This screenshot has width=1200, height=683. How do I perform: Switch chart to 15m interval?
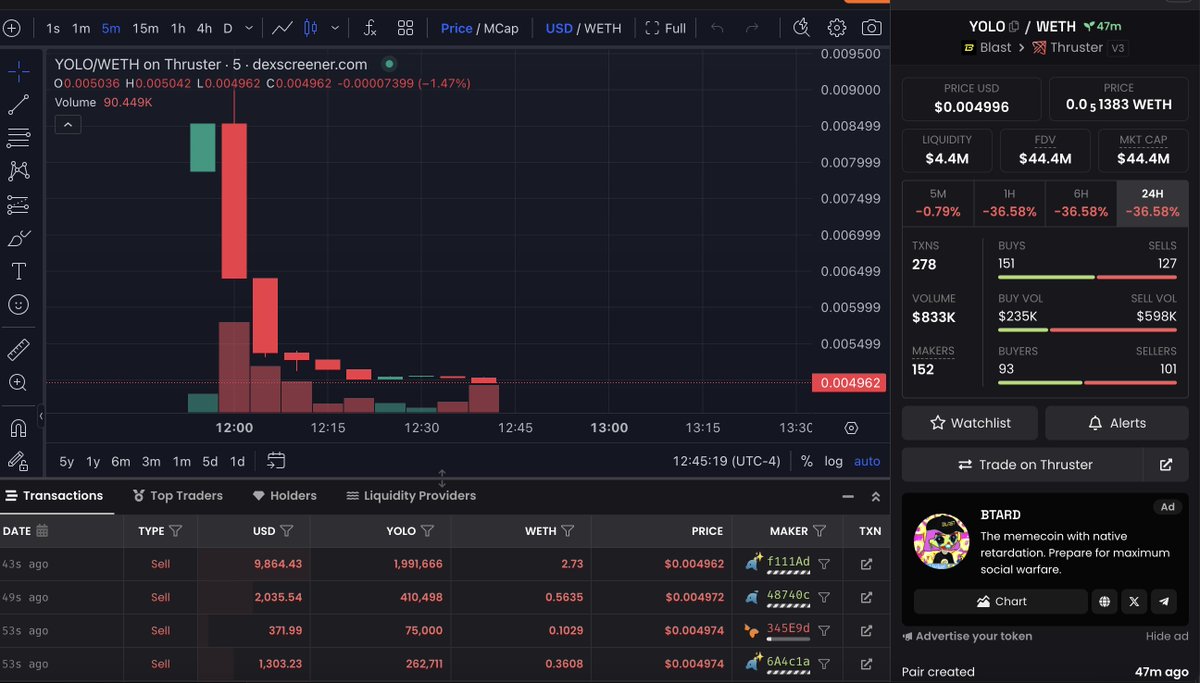point(145,28)
